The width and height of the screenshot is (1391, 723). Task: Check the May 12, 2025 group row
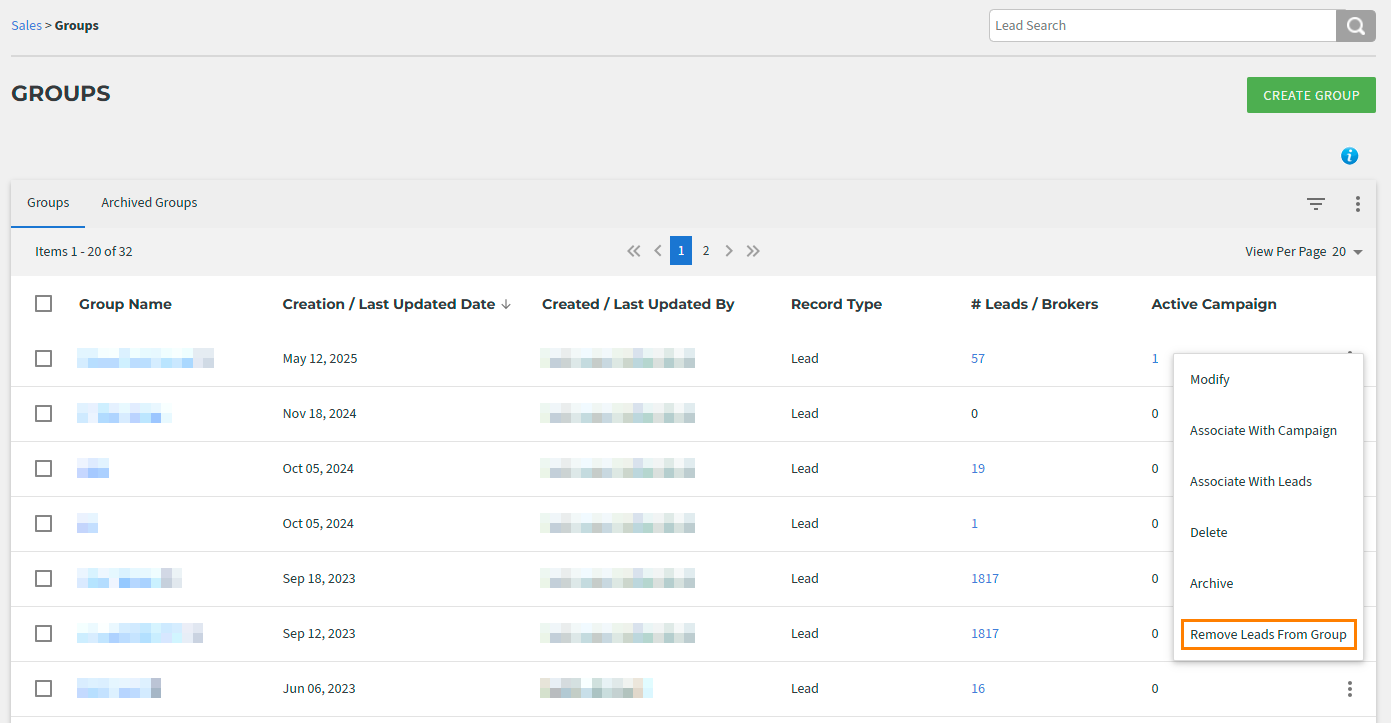tap(43, 358)
